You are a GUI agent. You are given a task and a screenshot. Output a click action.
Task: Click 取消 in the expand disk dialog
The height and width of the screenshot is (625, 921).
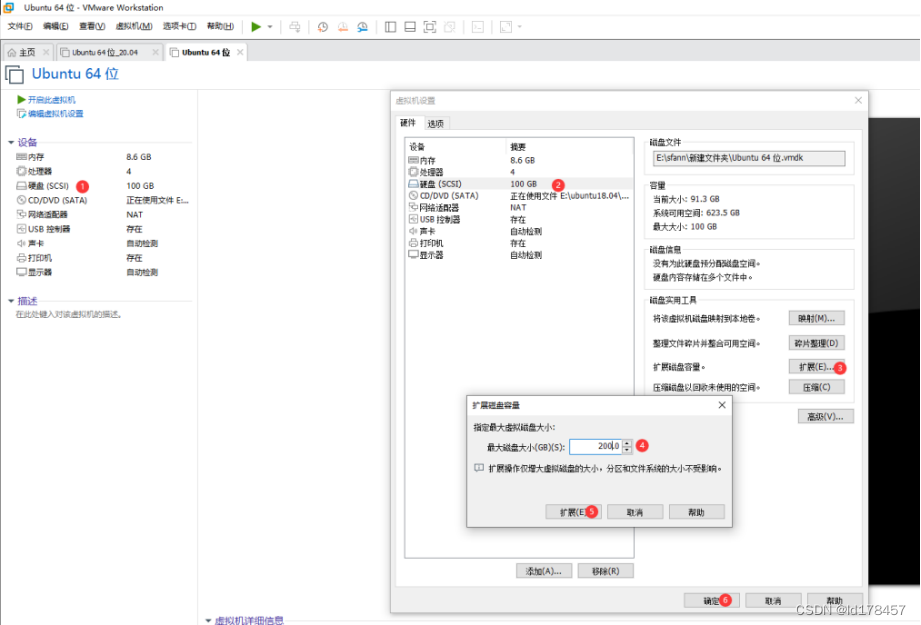635,512
